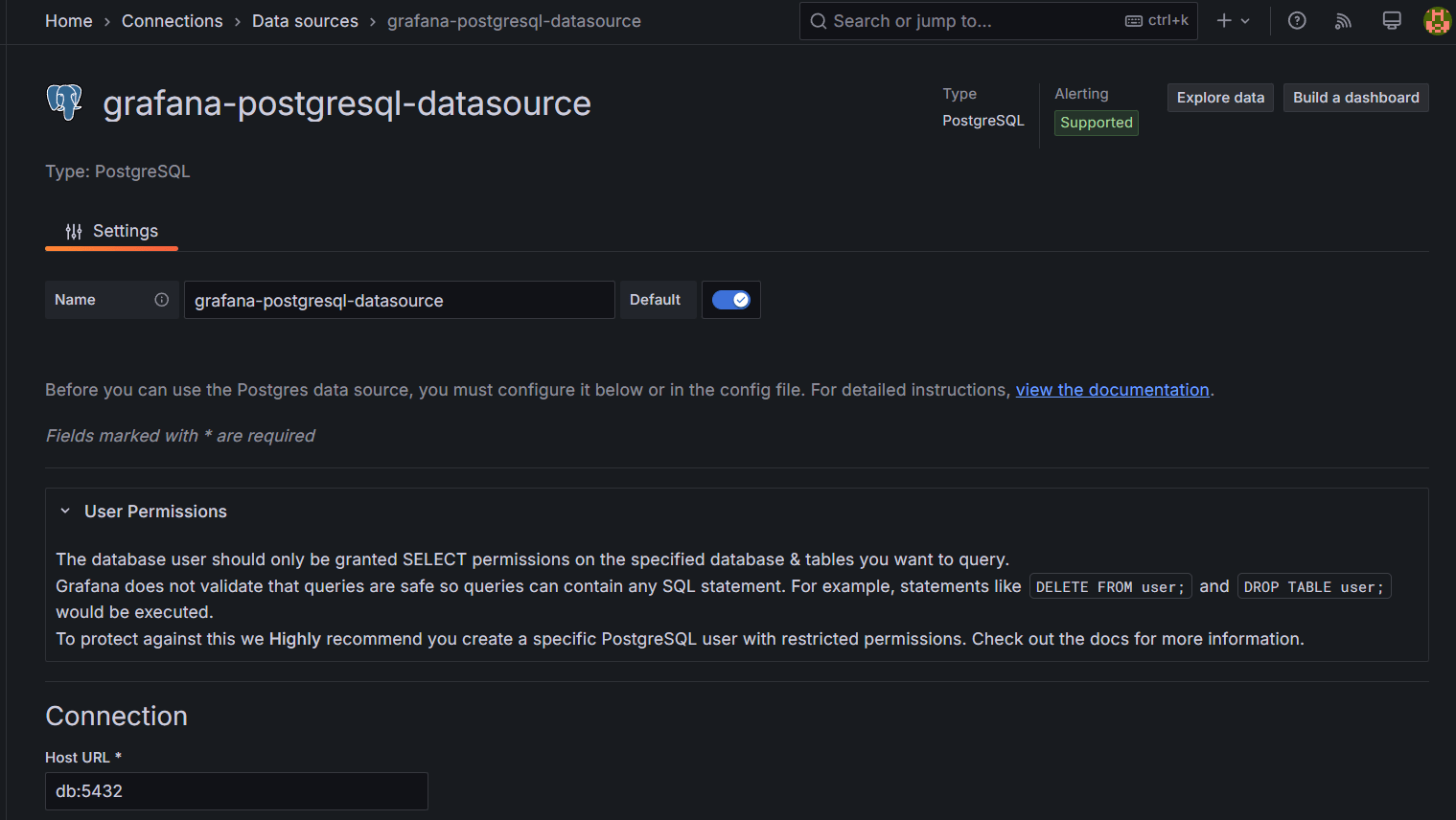Screen dimensions: 1456x820
Task: Click the DELETE FROM user; code snippet
Action: tap(1110, 587)
